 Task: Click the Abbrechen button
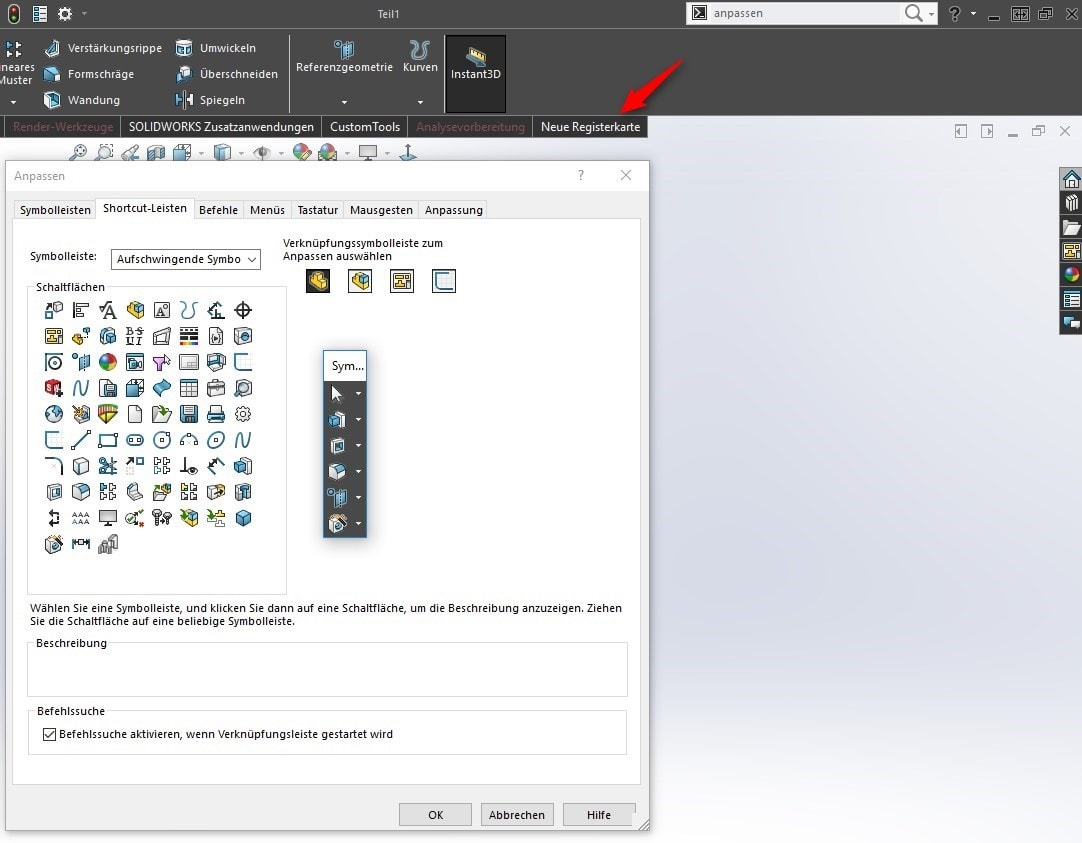517,815
